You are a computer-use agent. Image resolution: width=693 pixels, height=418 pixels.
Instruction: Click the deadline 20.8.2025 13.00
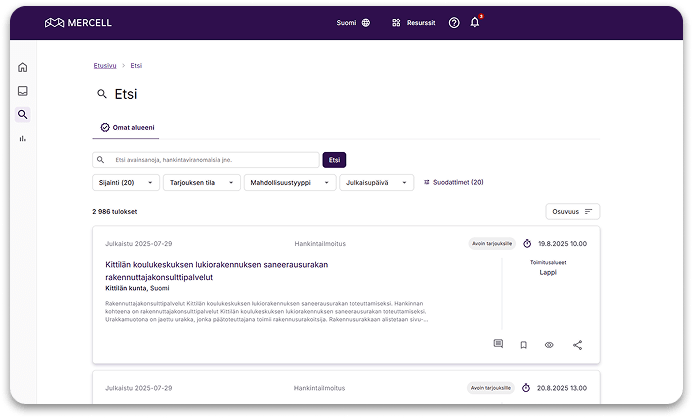pyautogui.click(x=562, y=388)
